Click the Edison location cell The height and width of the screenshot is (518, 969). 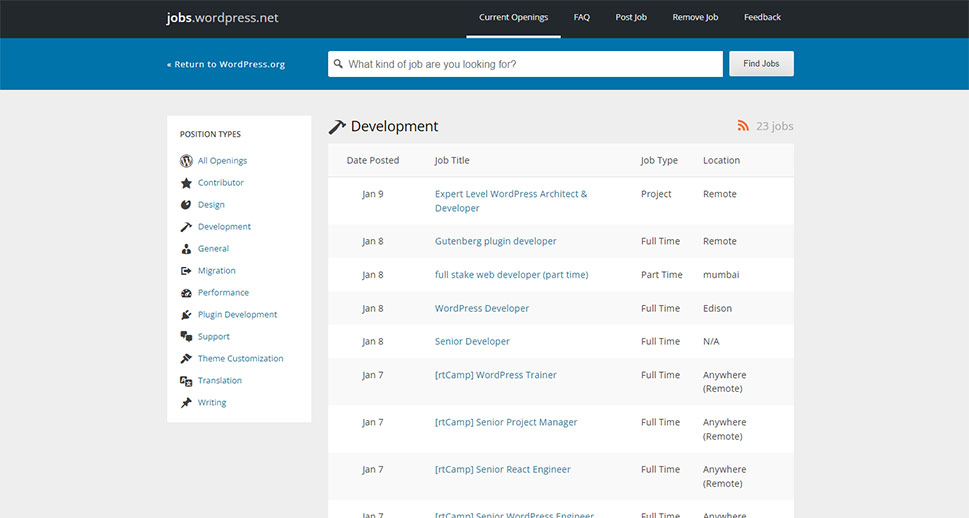(x=717, y=308)
